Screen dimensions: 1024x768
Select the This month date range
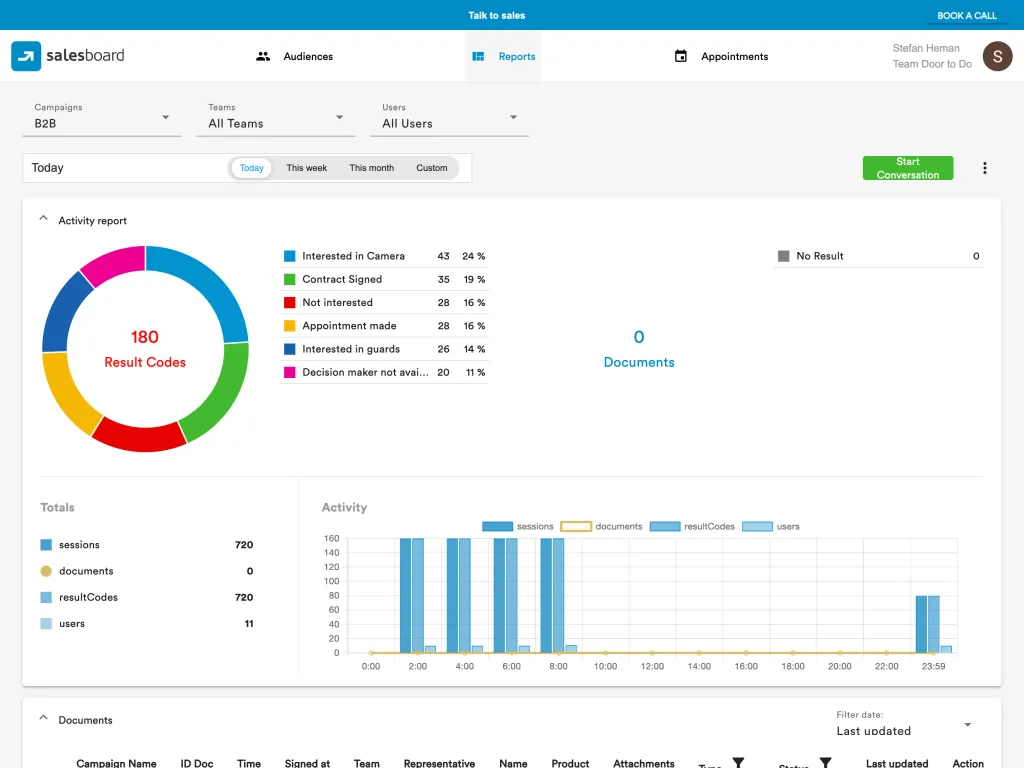372,168
